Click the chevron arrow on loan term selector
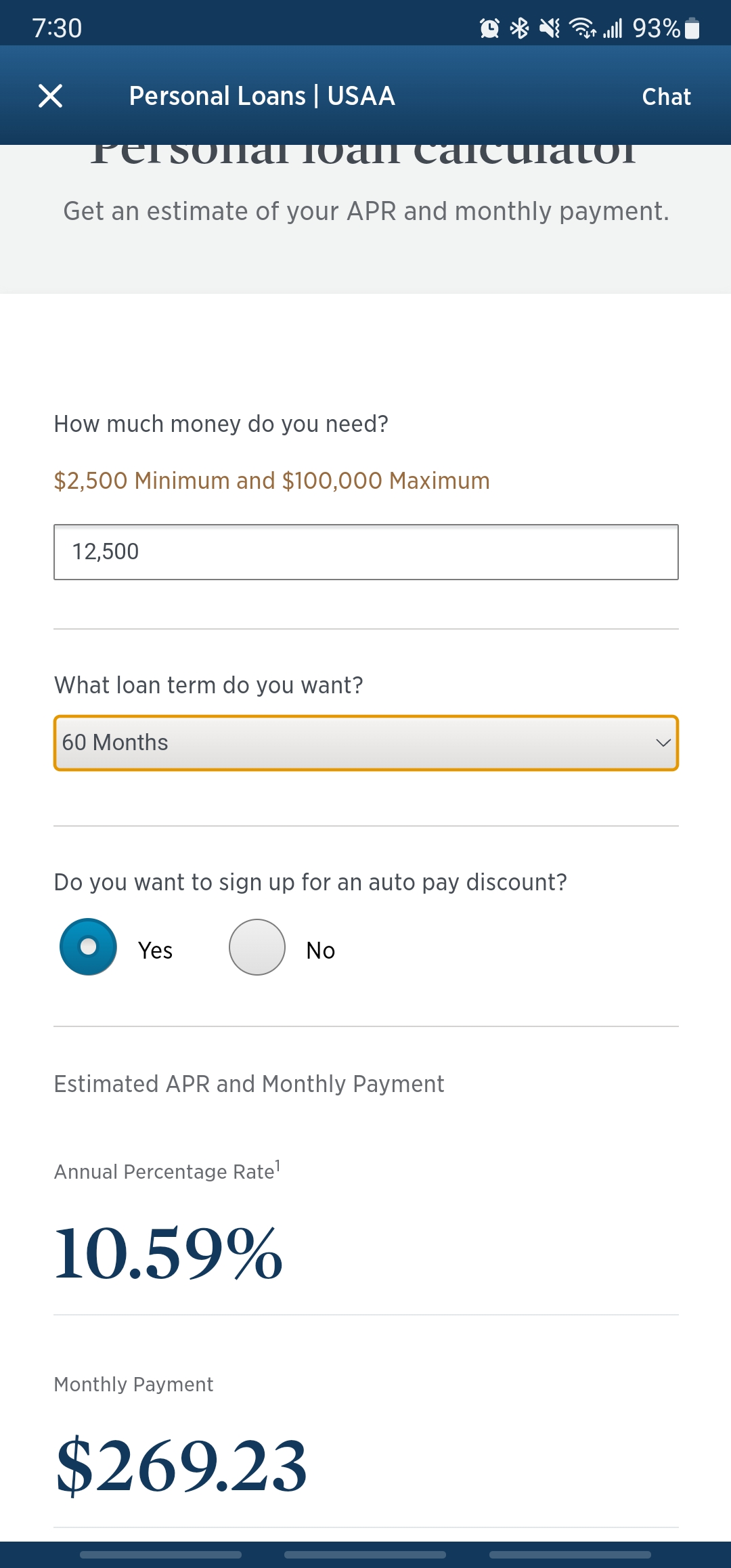The image size is (731, 1568). pos(663,743)
